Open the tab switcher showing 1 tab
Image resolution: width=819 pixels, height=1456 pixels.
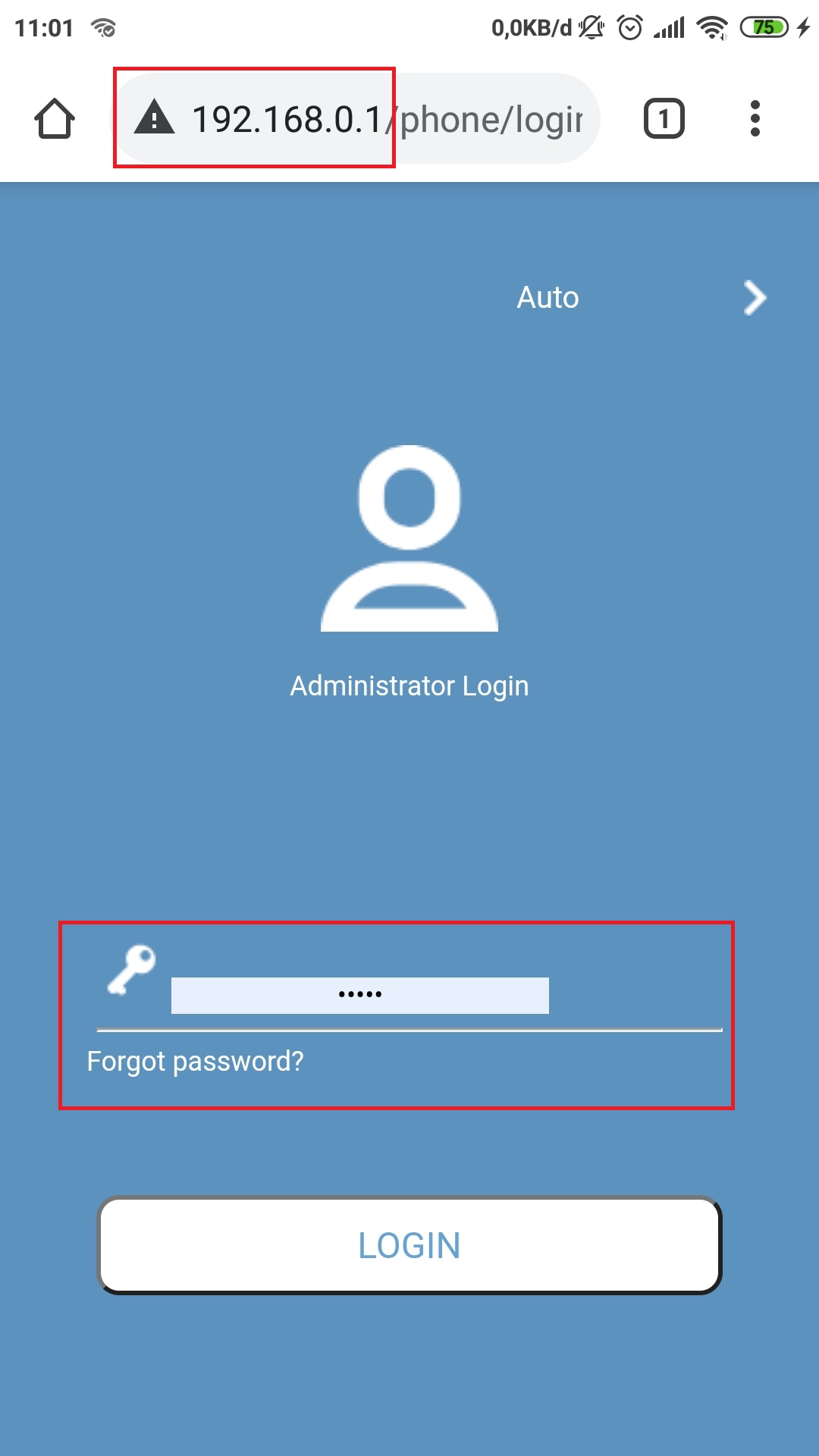click(664, 119)
